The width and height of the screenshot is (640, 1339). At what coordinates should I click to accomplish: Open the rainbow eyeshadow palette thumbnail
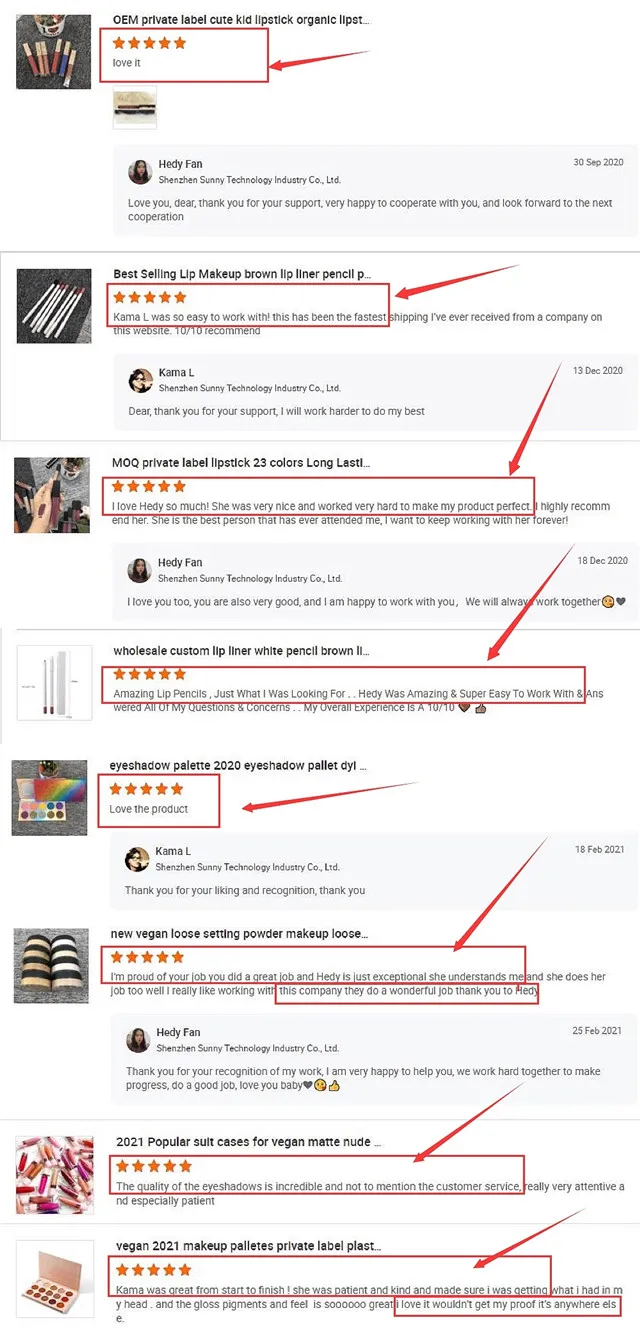pyautogui.click(x=49, y=797)
